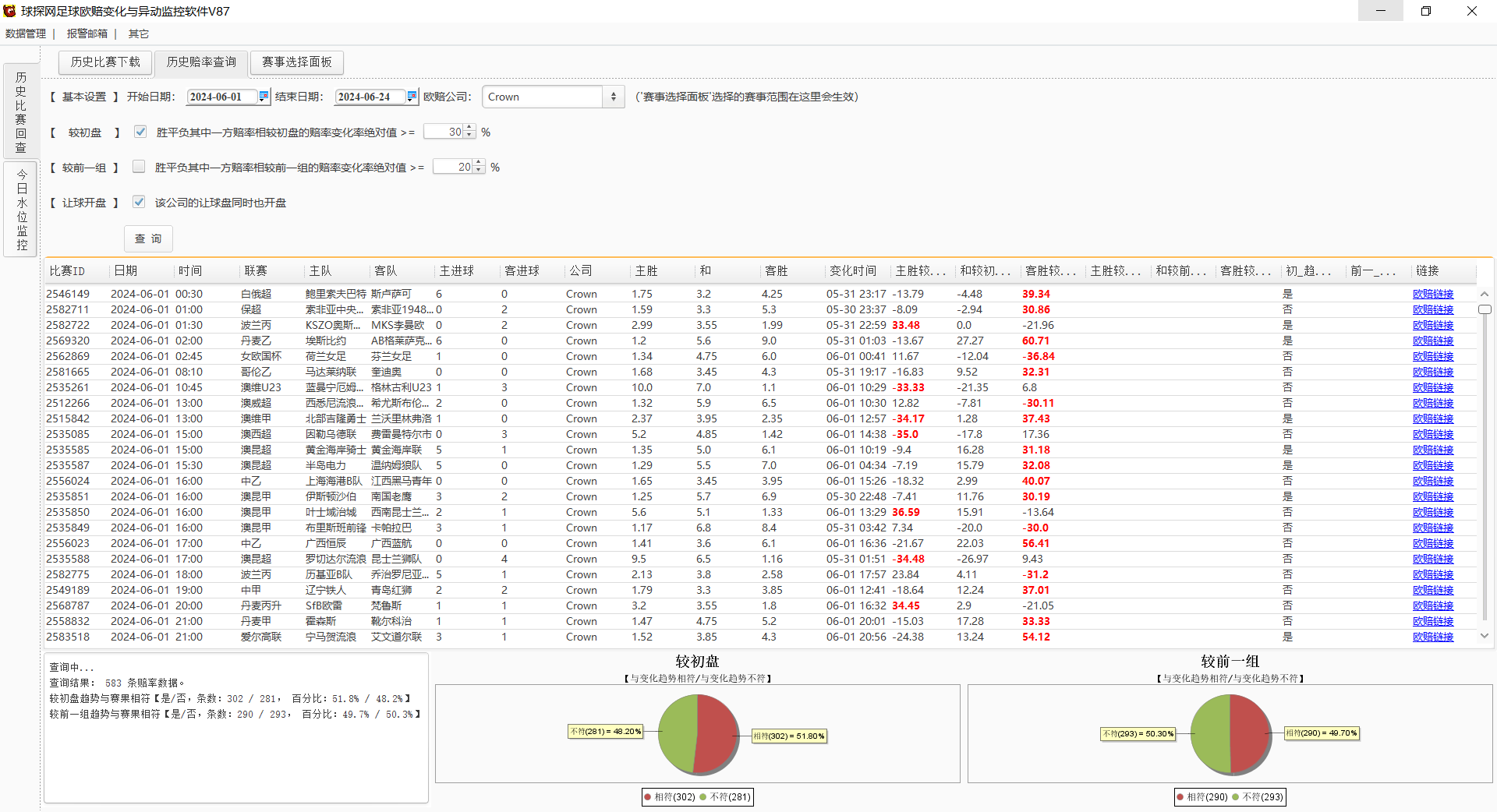Enable the 较前一组 odds change checkbox

pyautogui.click(x=139, y=167)
